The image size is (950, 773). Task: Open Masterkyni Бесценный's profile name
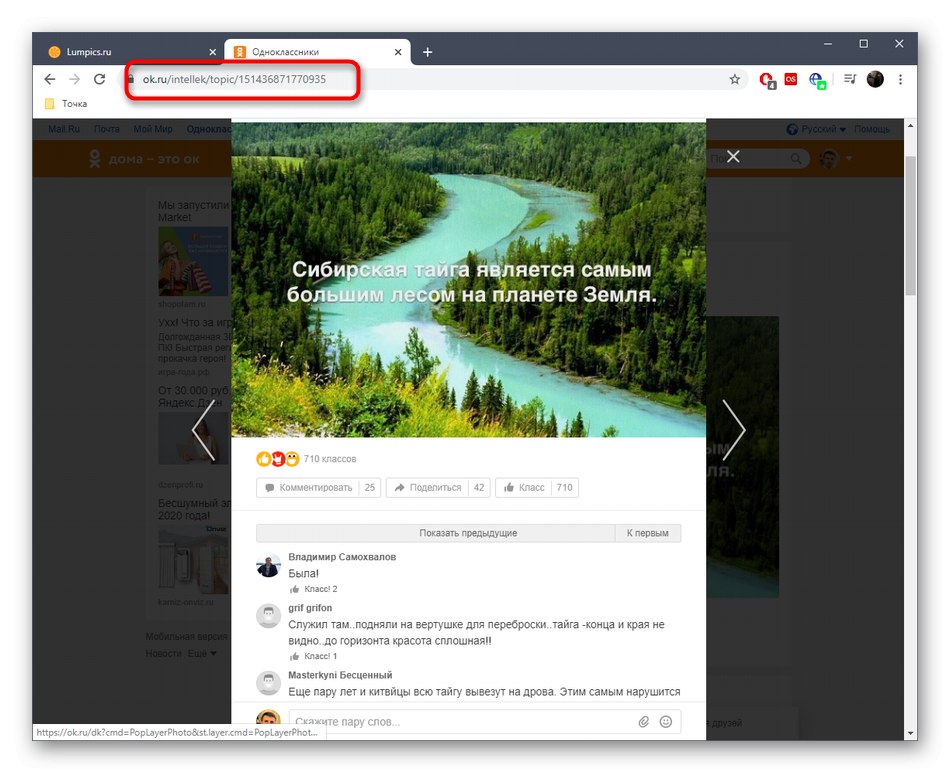click(x=340, y=675)
